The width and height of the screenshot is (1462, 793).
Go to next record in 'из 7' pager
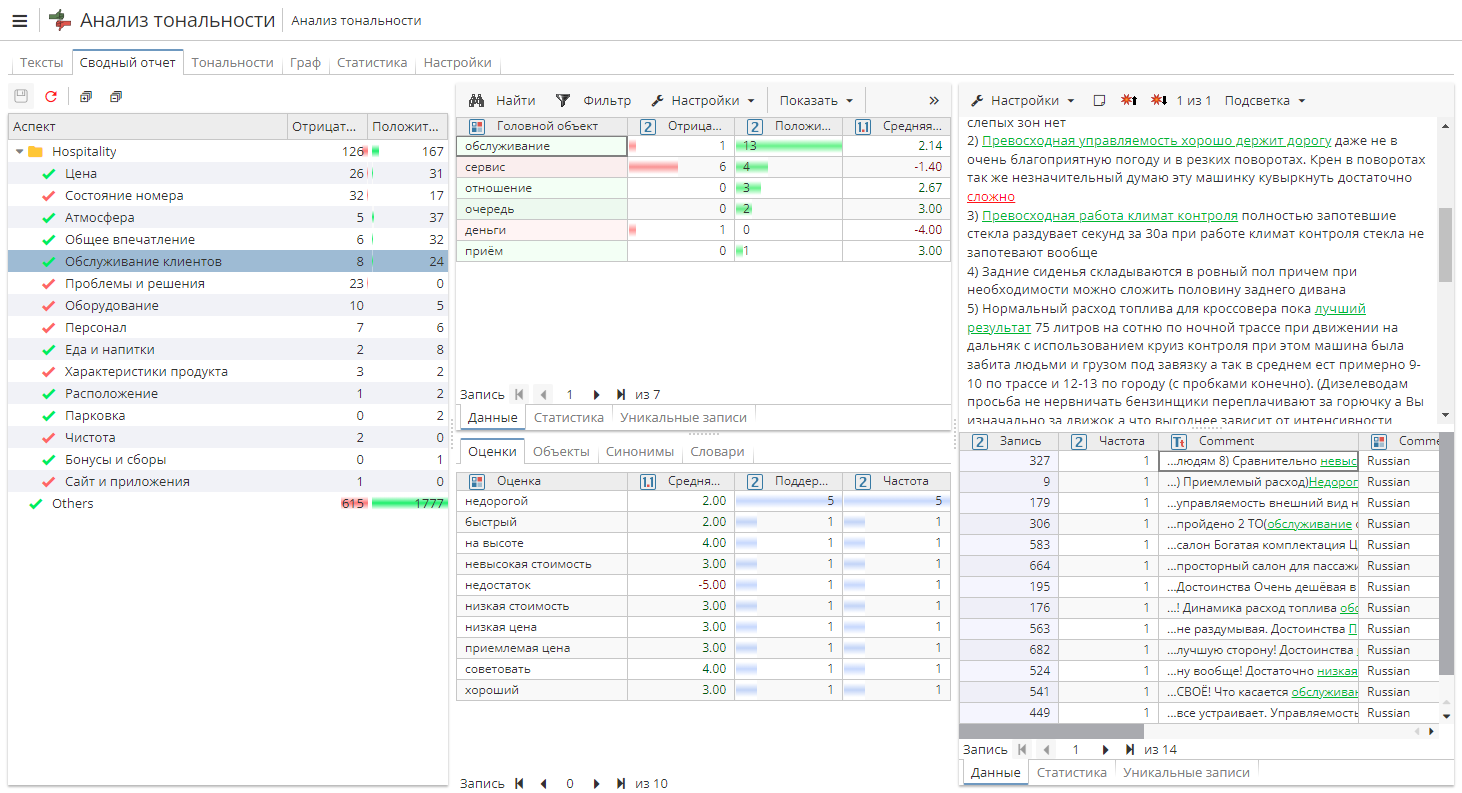597,395
